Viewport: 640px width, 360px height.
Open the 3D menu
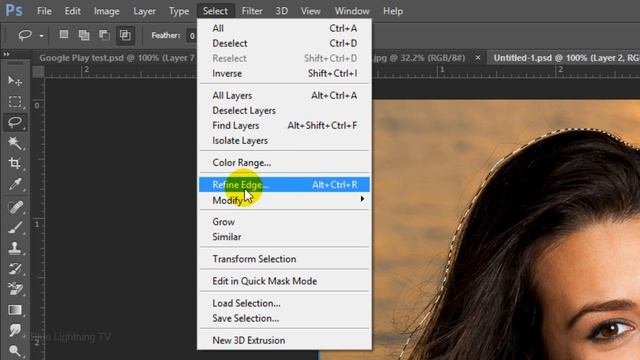click(x=282, y=11)
